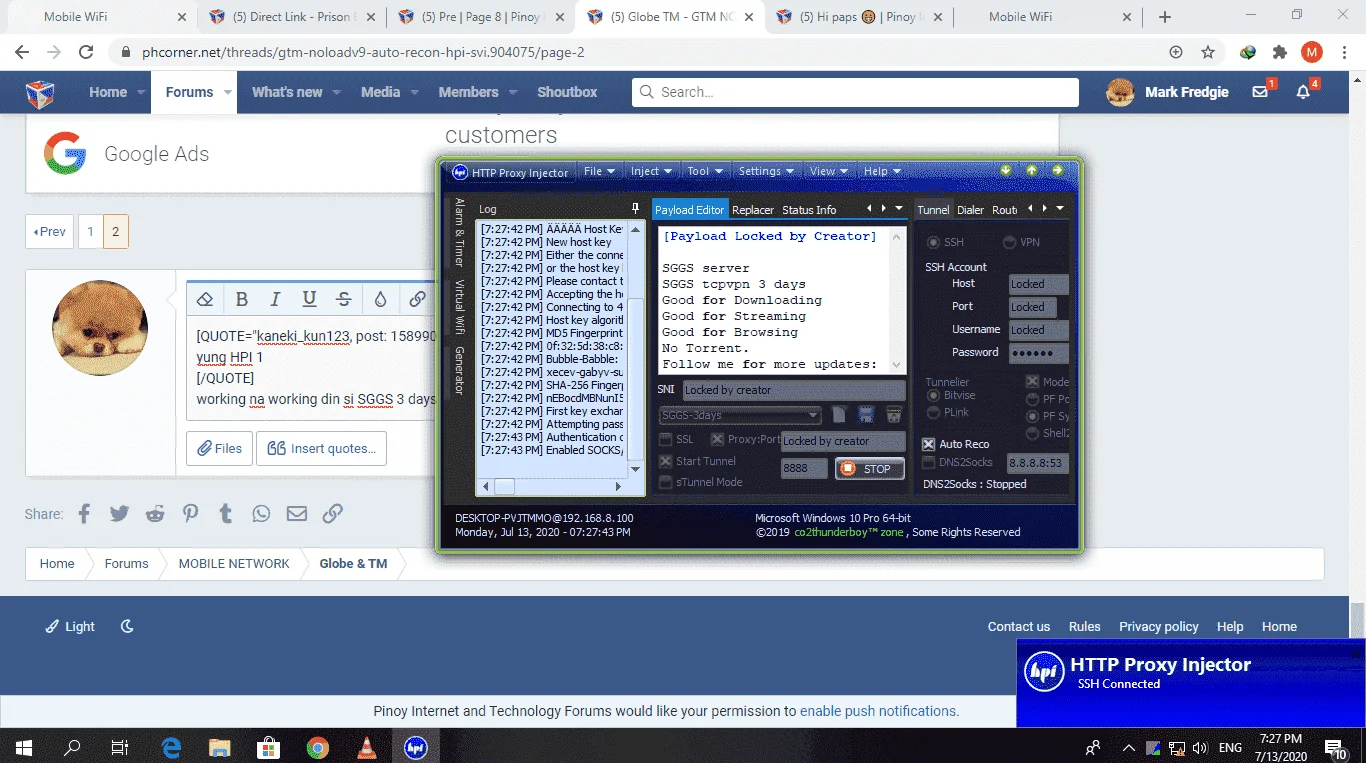1366x763 pixels.
Task: Click the Files attachment button
Action: [x=220, y=448]
